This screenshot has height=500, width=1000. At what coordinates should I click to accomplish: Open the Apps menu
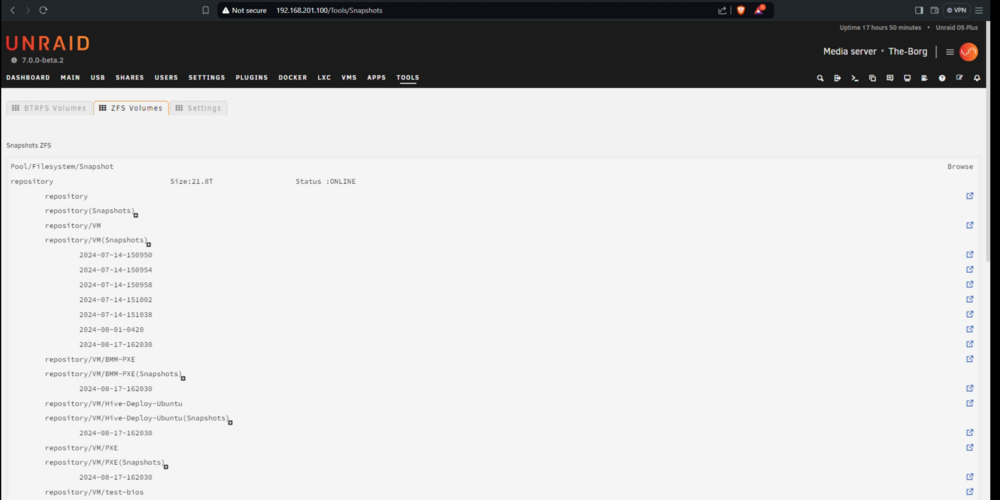pos(376,78)
